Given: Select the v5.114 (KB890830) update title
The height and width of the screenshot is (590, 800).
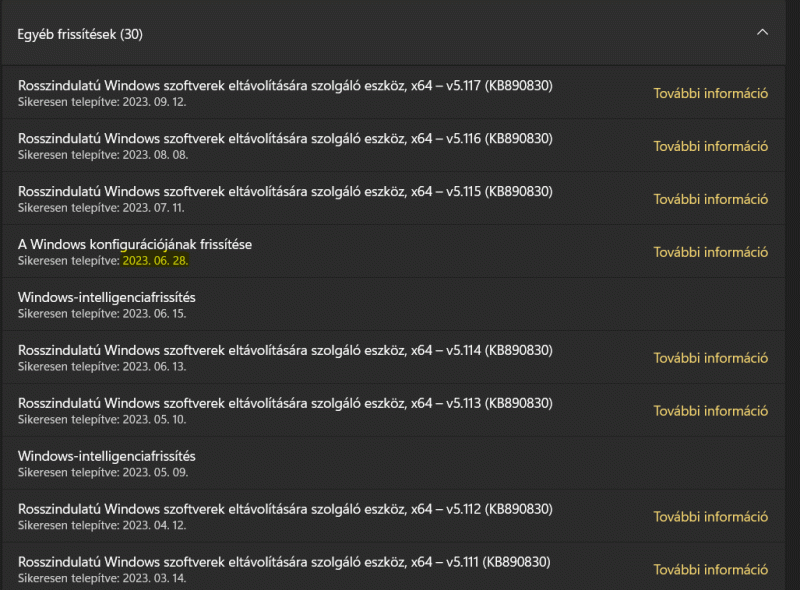Looking at the screenshot, I should click(x=285, y=350).
